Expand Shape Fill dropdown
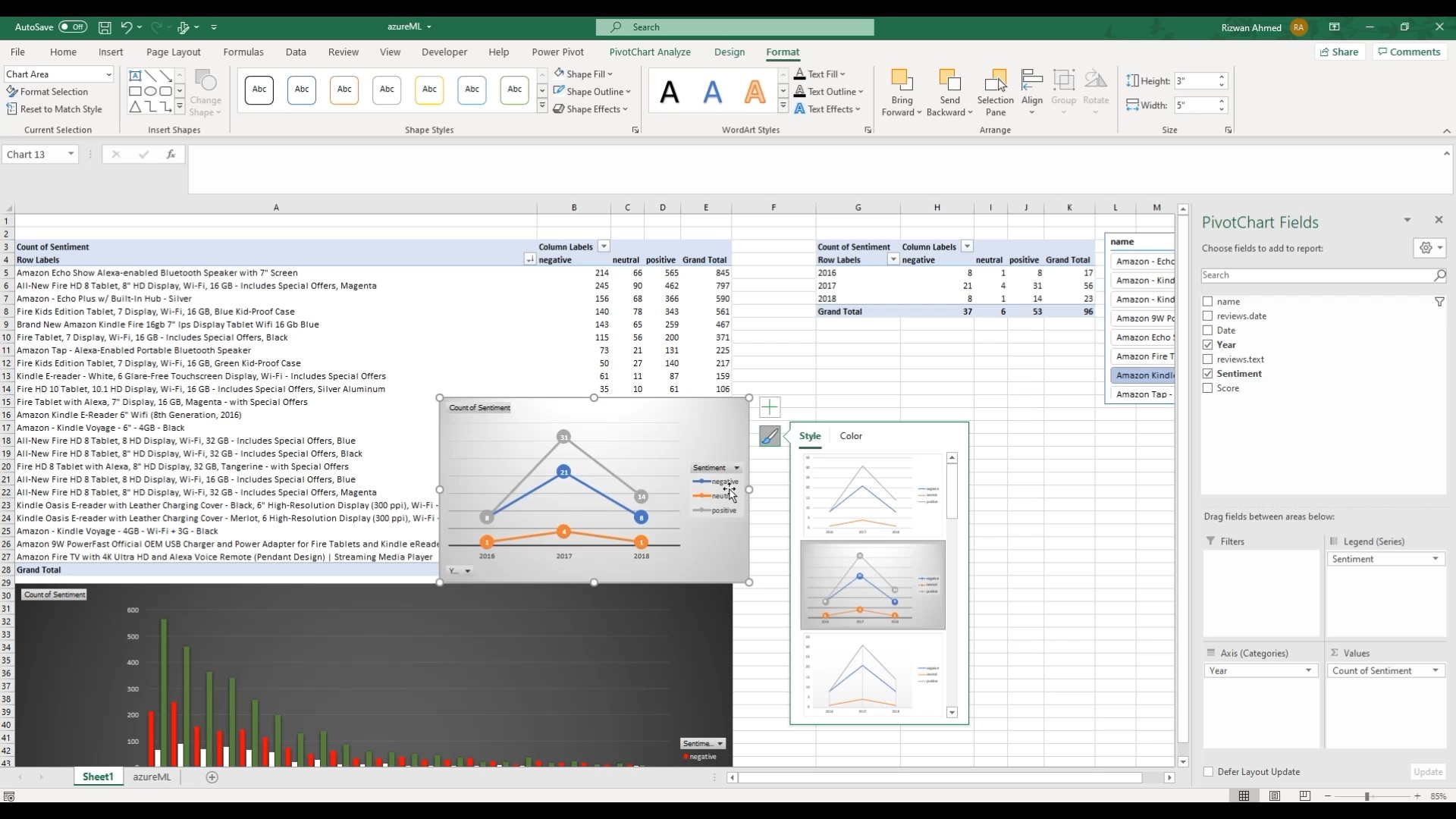 click(610, 74)
